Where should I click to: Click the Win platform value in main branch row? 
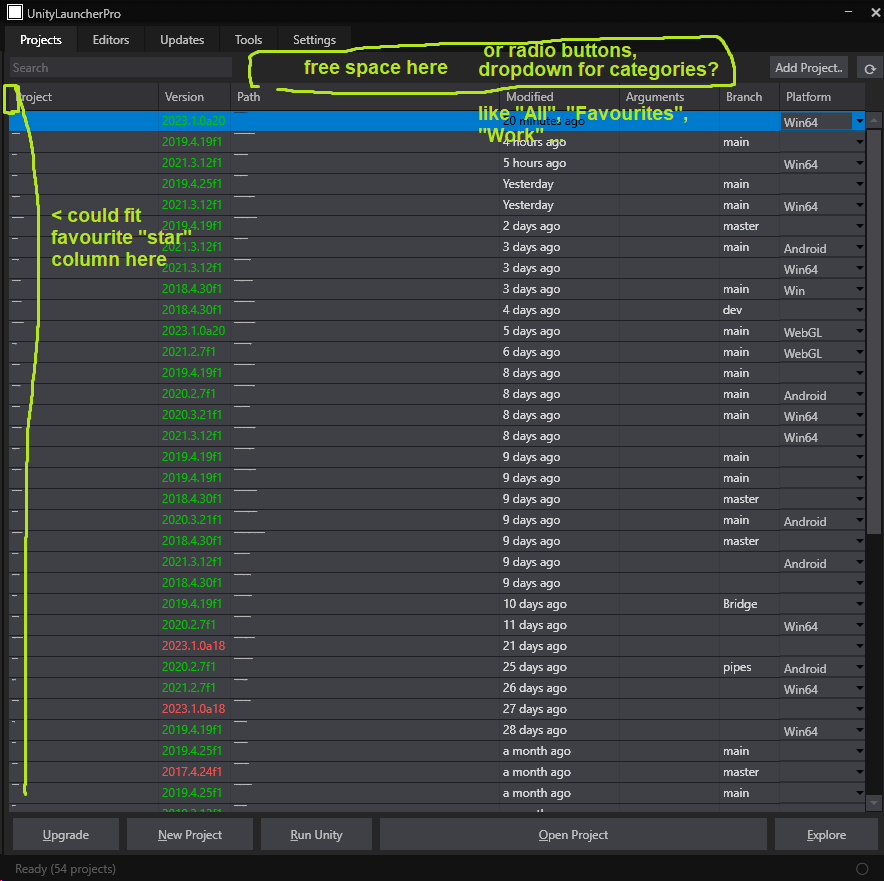point(794,291)
